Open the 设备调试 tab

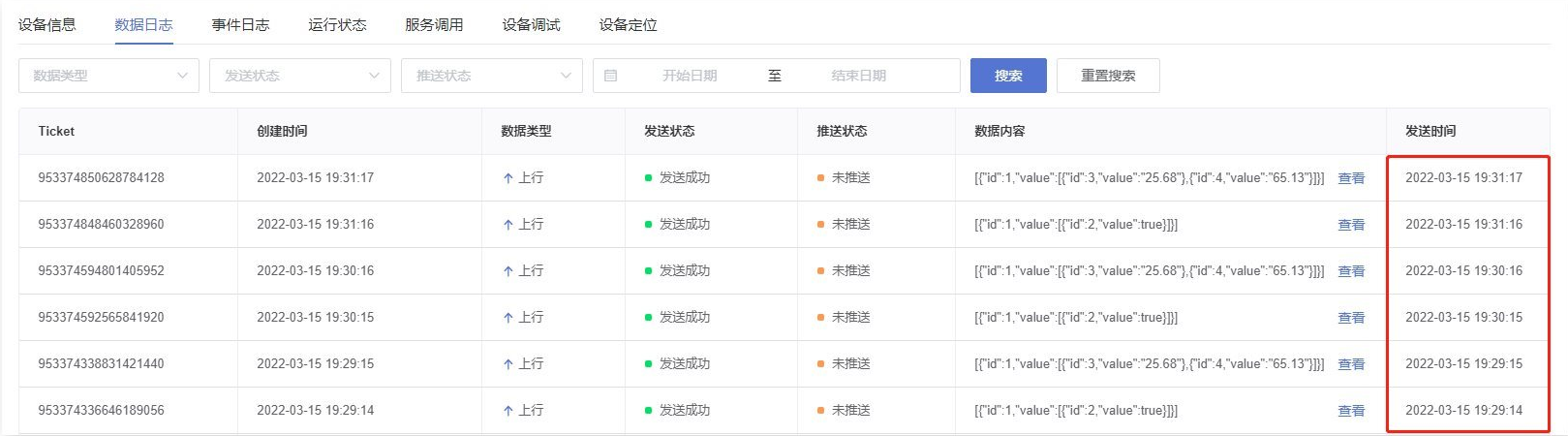(531, 25)
